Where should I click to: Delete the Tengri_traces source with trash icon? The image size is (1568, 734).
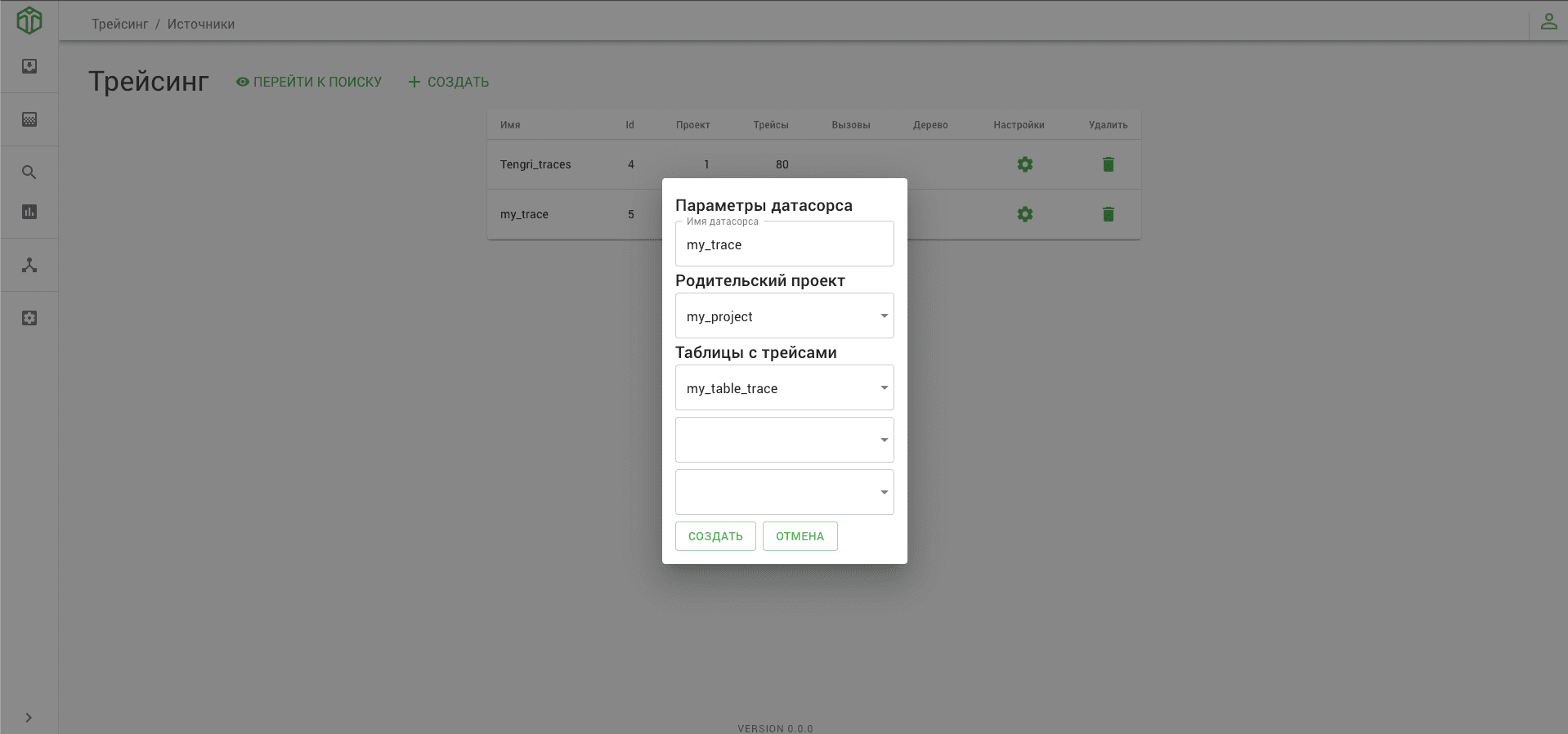pyautogui.click(x=1108, y=164)
